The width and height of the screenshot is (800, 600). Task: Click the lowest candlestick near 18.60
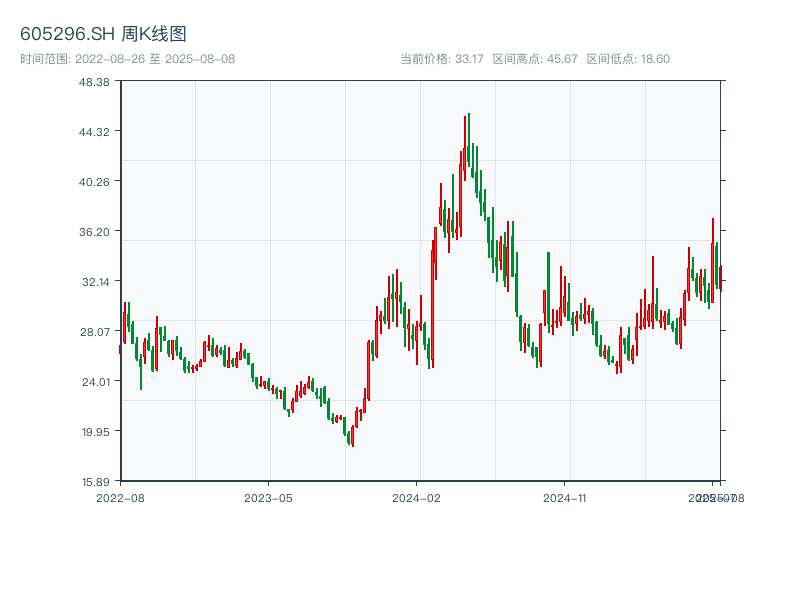pyautogui.click(x=353, y=436)
